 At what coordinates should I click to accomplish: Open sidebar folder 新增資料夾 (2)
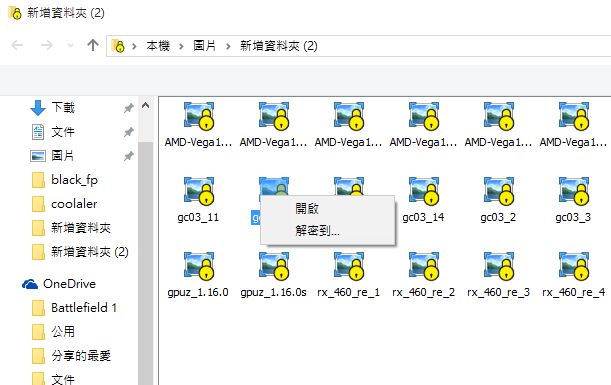(x=90, y=252)
